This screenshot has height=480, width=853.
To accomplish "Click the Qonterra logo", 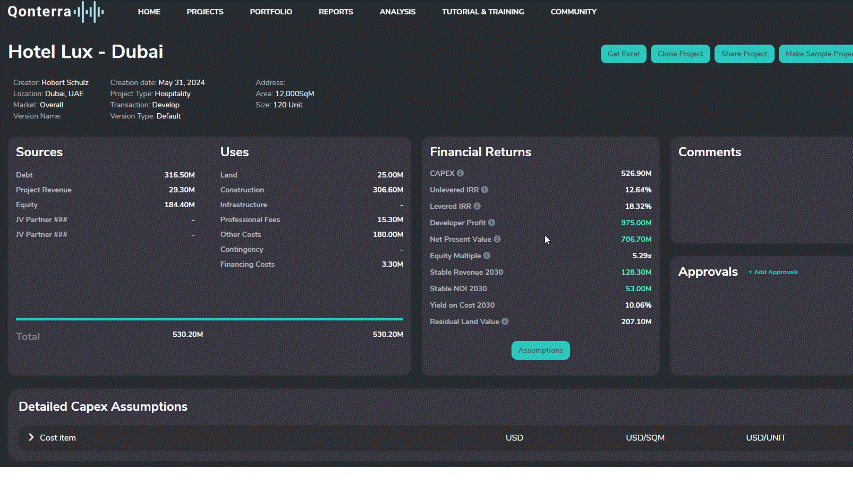I will [55, 11].
